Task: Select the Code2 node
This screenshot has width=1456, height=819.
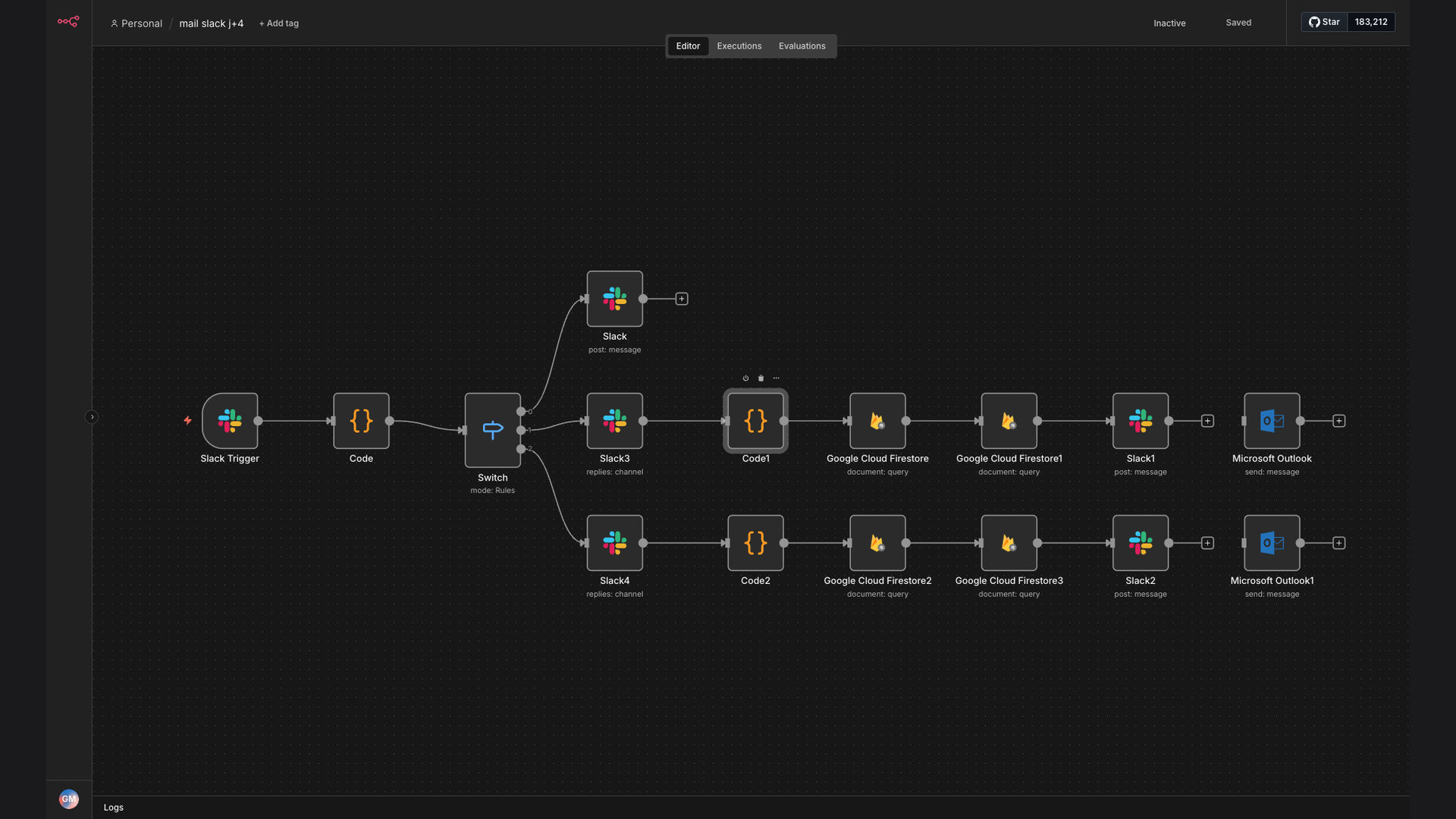Action: pos(756,543)
